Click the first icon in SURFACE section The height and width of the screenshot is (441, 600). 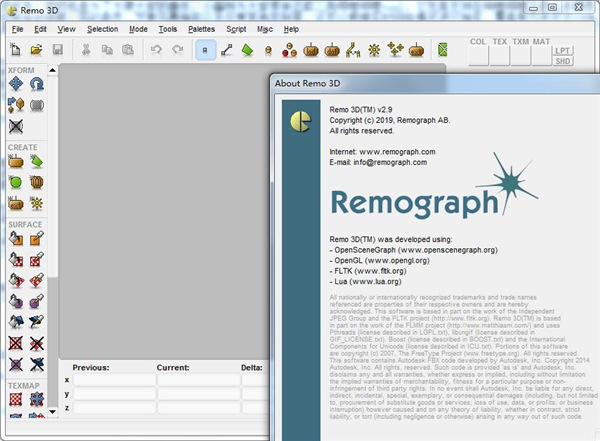16,239
